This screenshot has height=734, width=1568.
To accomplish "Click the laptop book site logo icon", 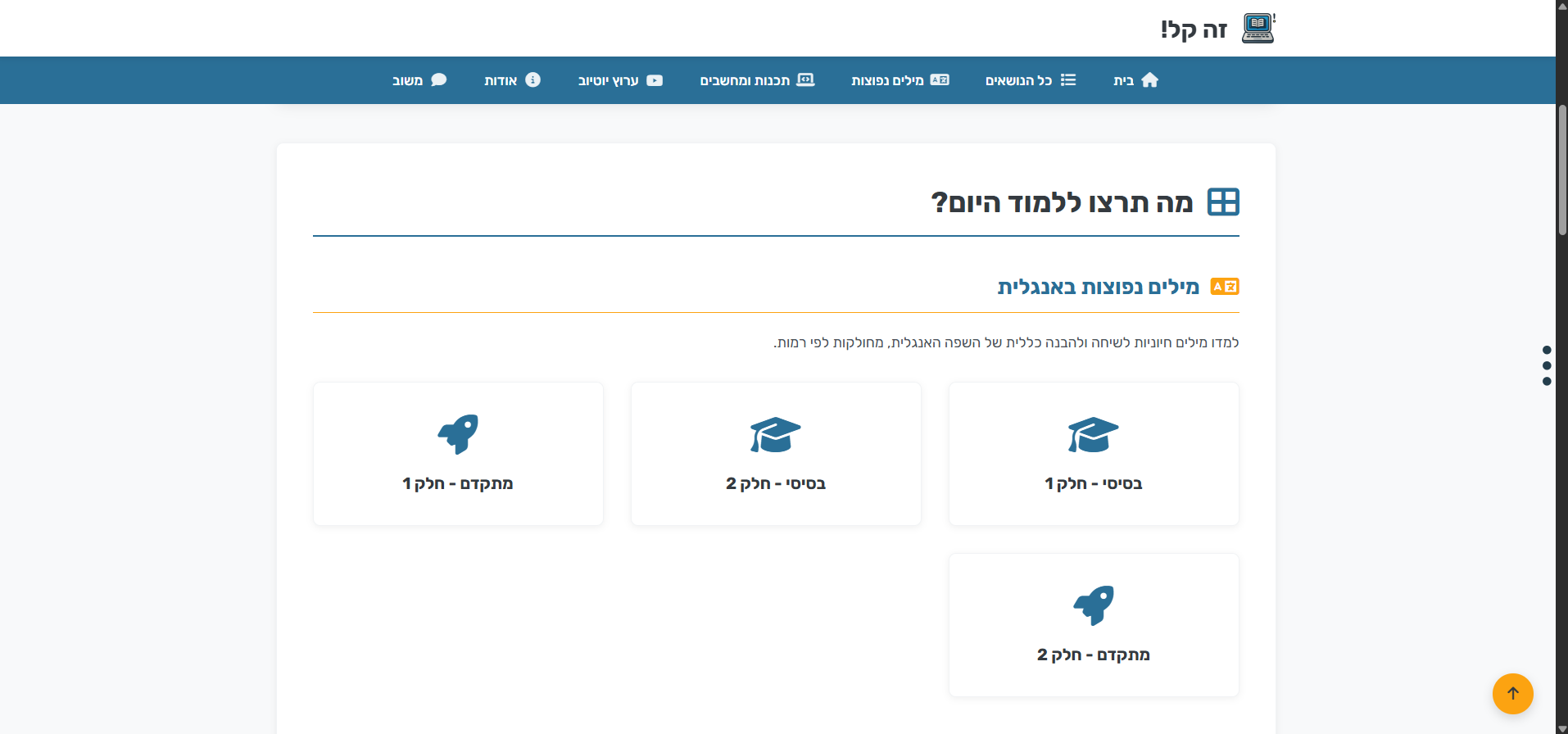I will (1258, 29).
